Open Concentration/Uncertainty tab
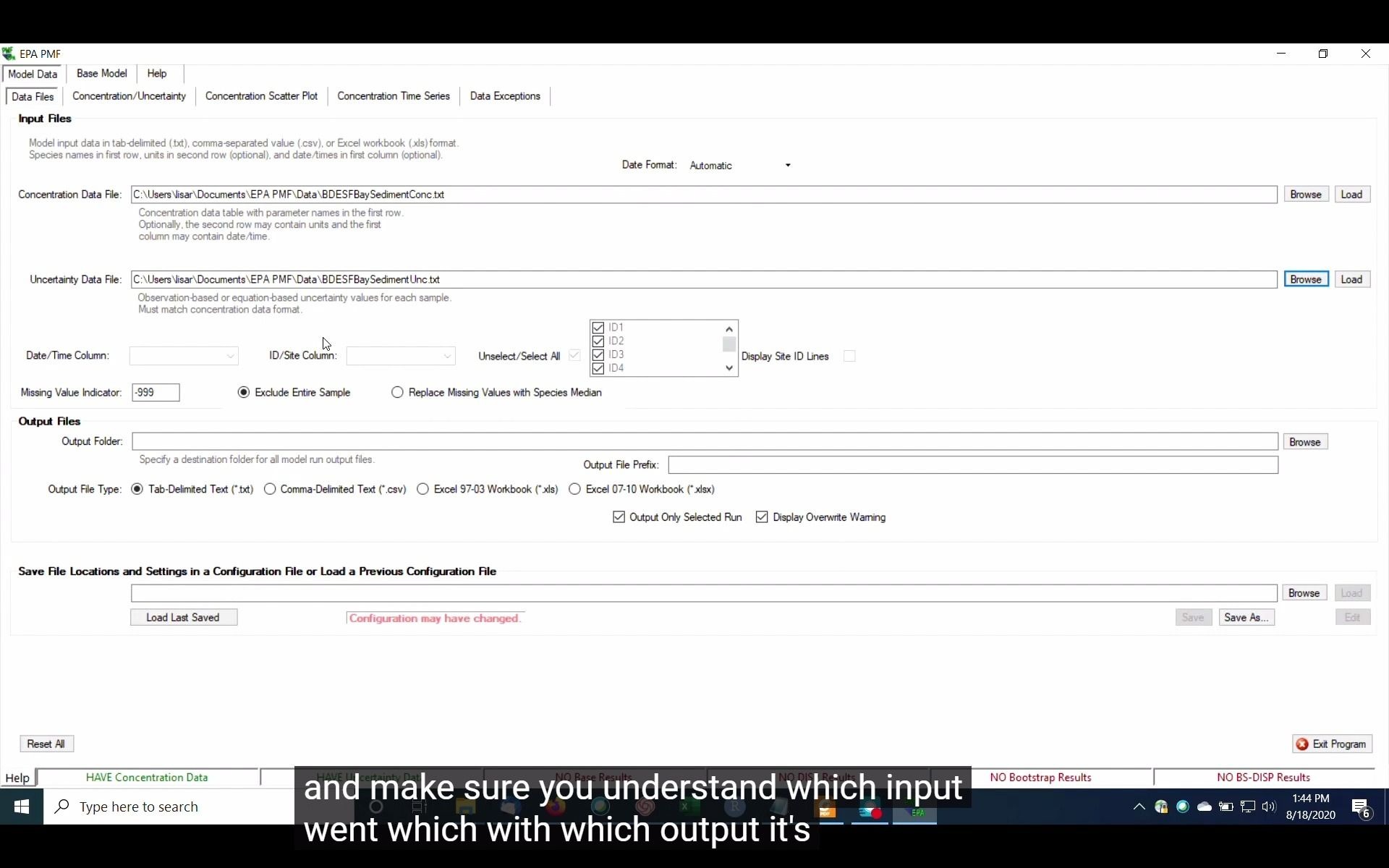This screenshot has width=1389, height=868. [128, 96]
